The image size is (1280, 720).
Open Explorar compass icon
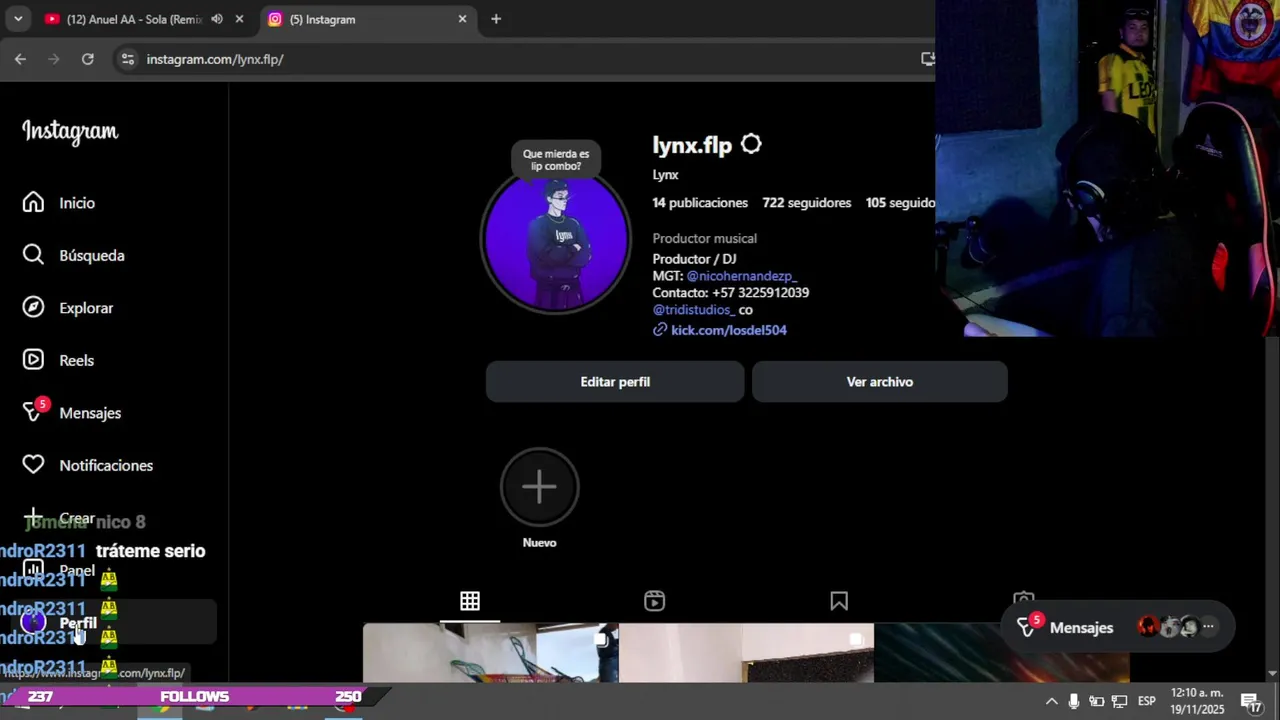click(x=33, y=308)
